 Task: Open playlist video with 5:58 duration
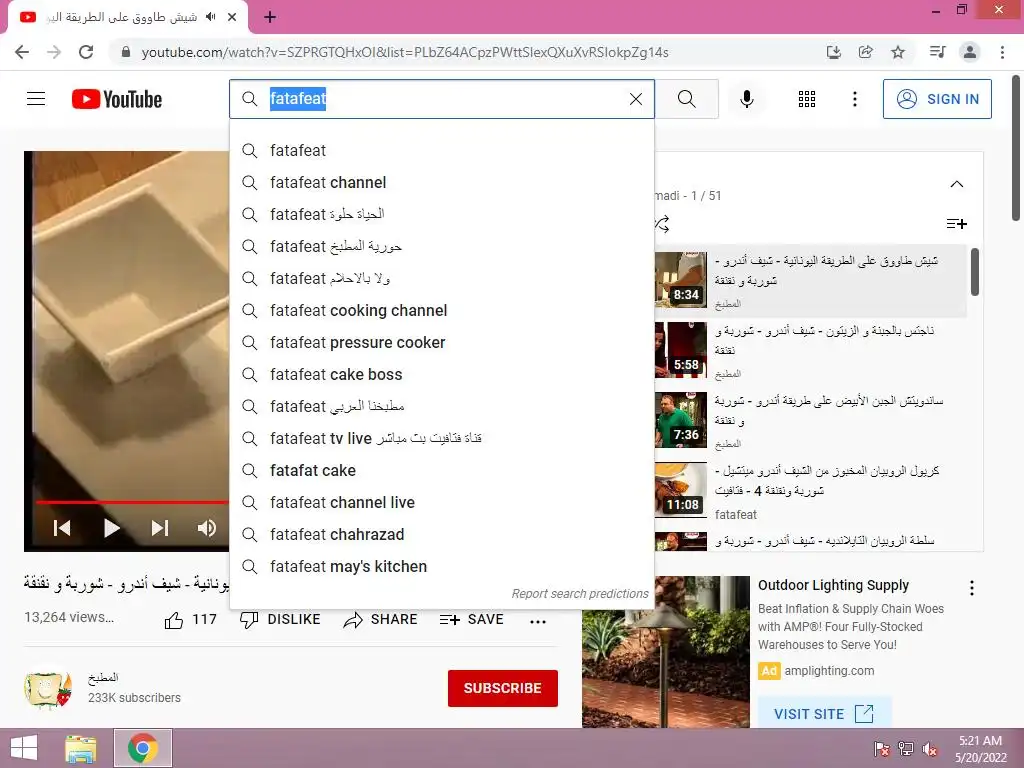810,351
